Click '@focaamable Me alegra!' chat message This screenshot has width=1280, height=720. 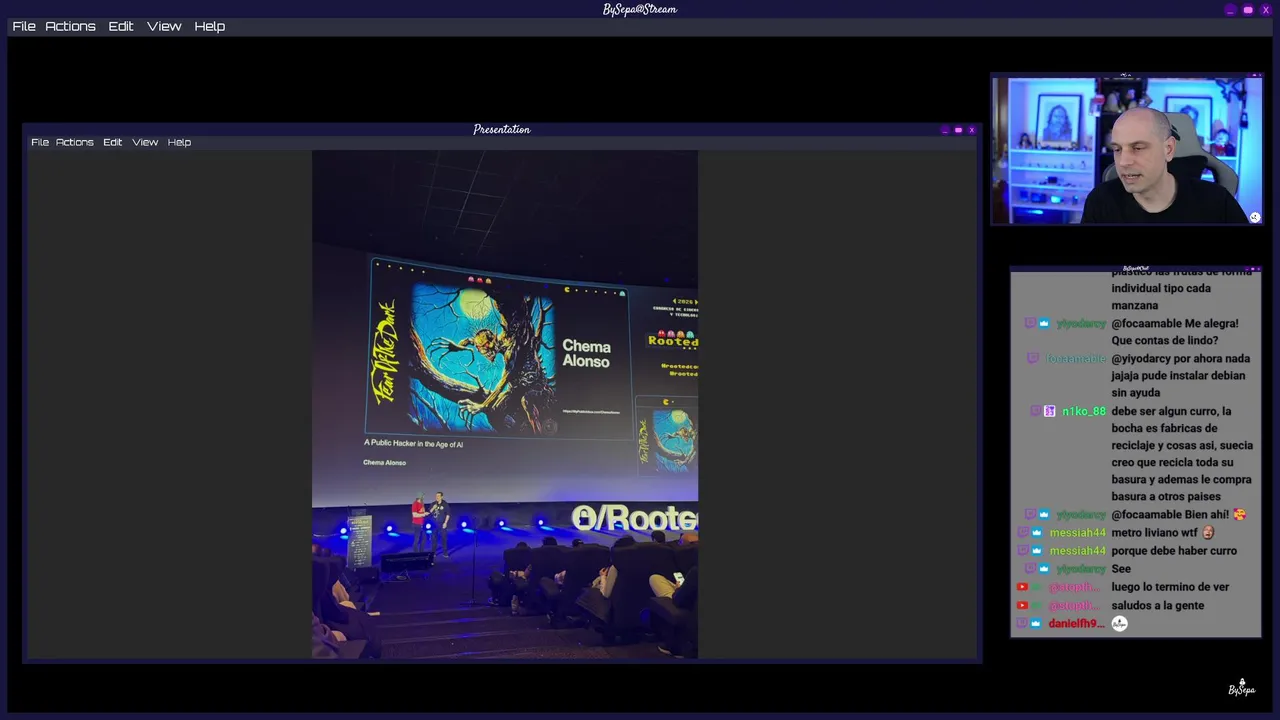point(1175,332)
